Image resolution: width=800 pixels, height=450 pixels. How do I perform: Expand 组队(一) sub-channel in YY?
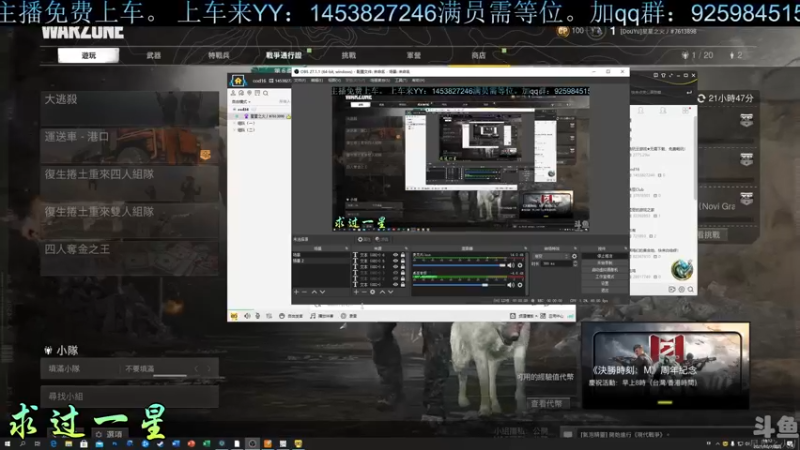tap(234, 123)
